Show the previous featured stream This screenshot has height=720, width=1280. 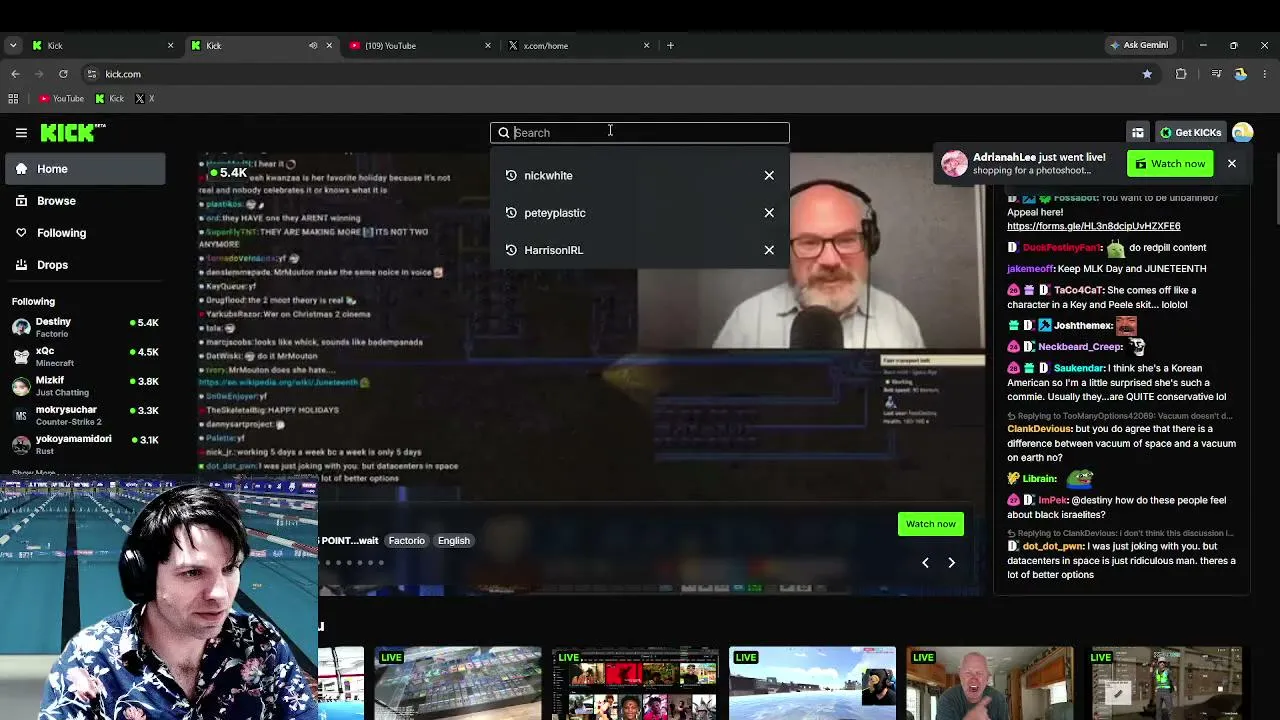925,563
